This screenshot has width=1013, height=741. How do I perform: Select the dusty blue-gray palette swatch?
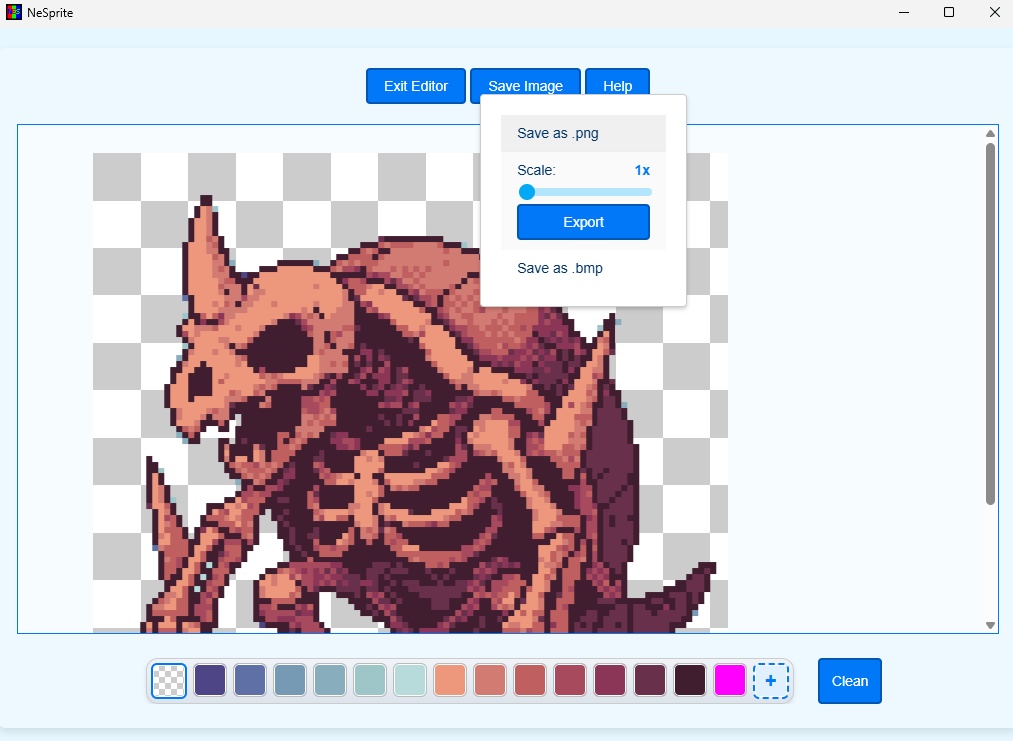(330, 681)
